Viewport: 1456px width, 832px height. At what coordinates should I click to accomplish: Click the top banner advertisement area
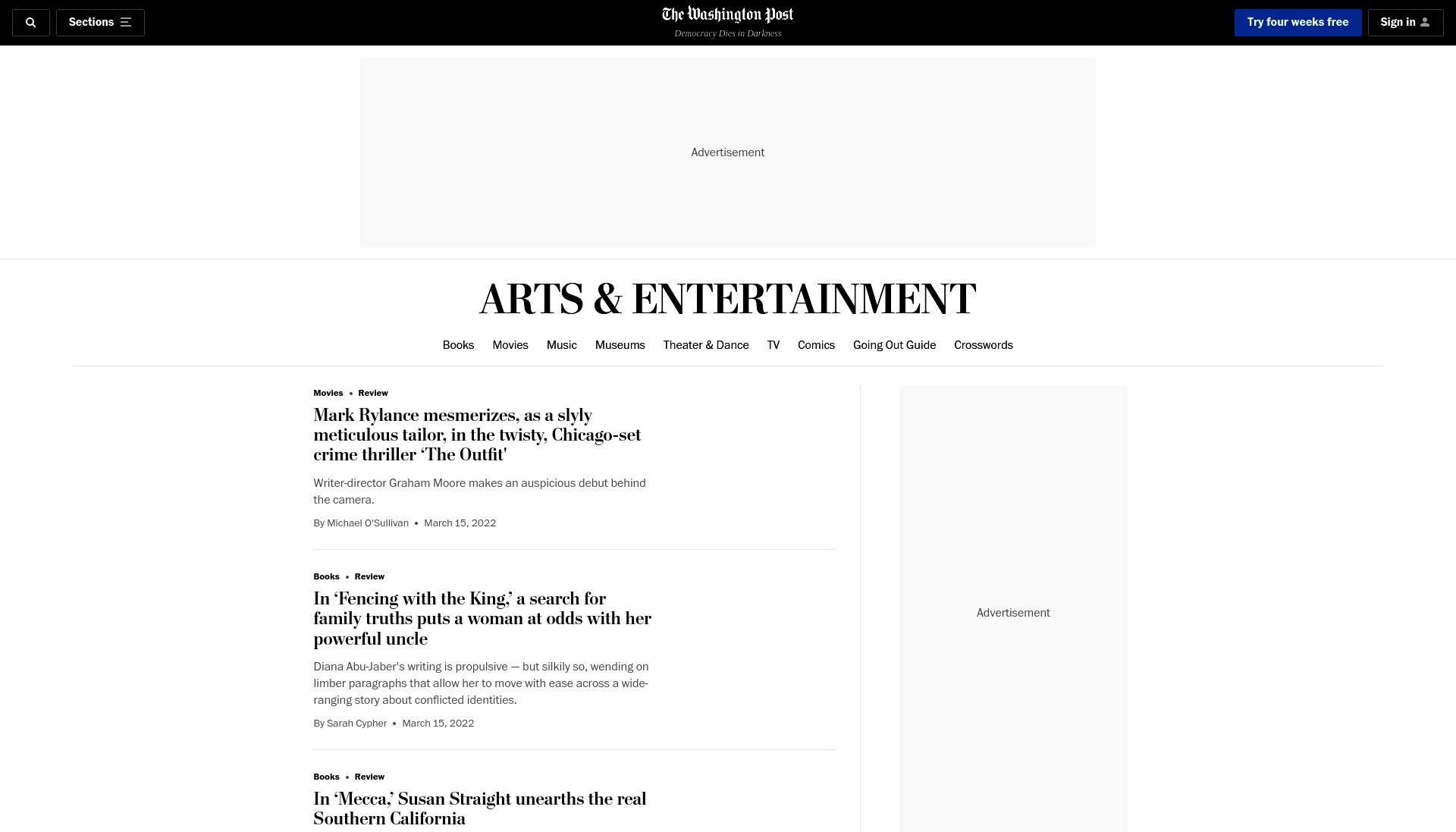point(728,152)
